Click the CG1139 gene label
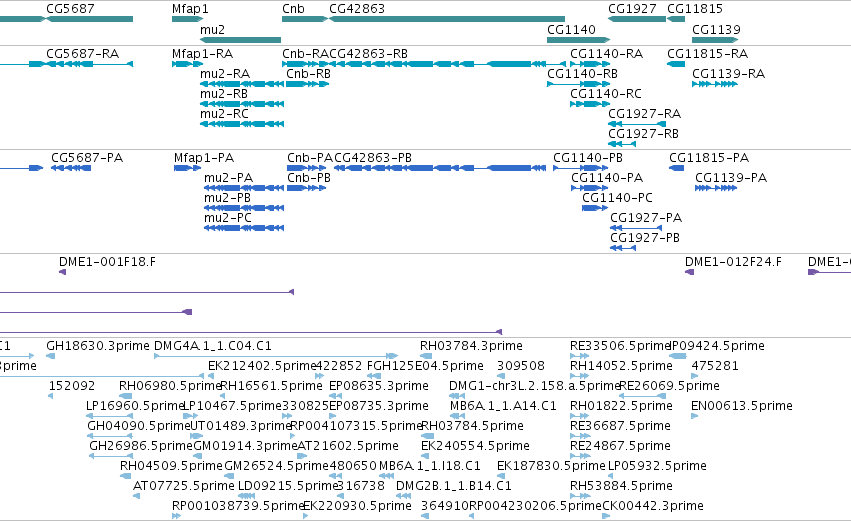Viewport: 851px width, 521px height. pos(716,29)
